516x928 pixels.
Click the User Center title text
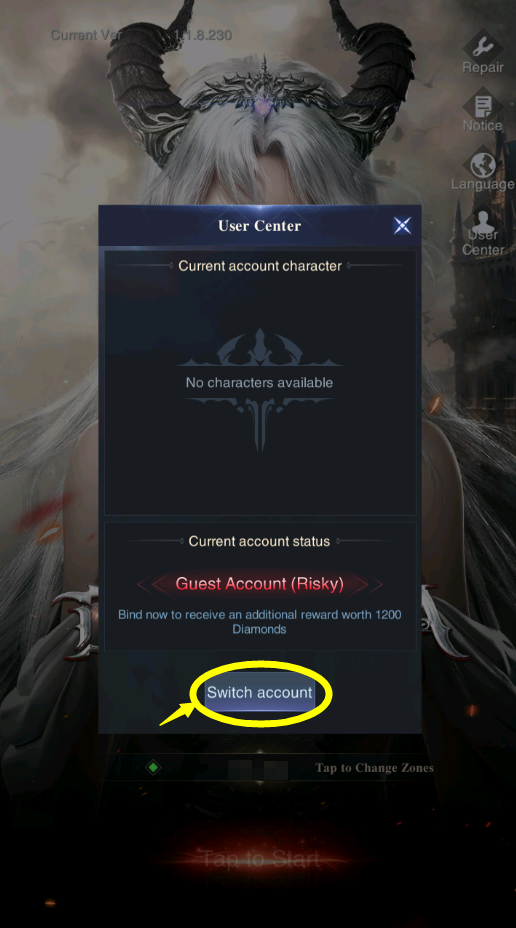tap(259, 225)
